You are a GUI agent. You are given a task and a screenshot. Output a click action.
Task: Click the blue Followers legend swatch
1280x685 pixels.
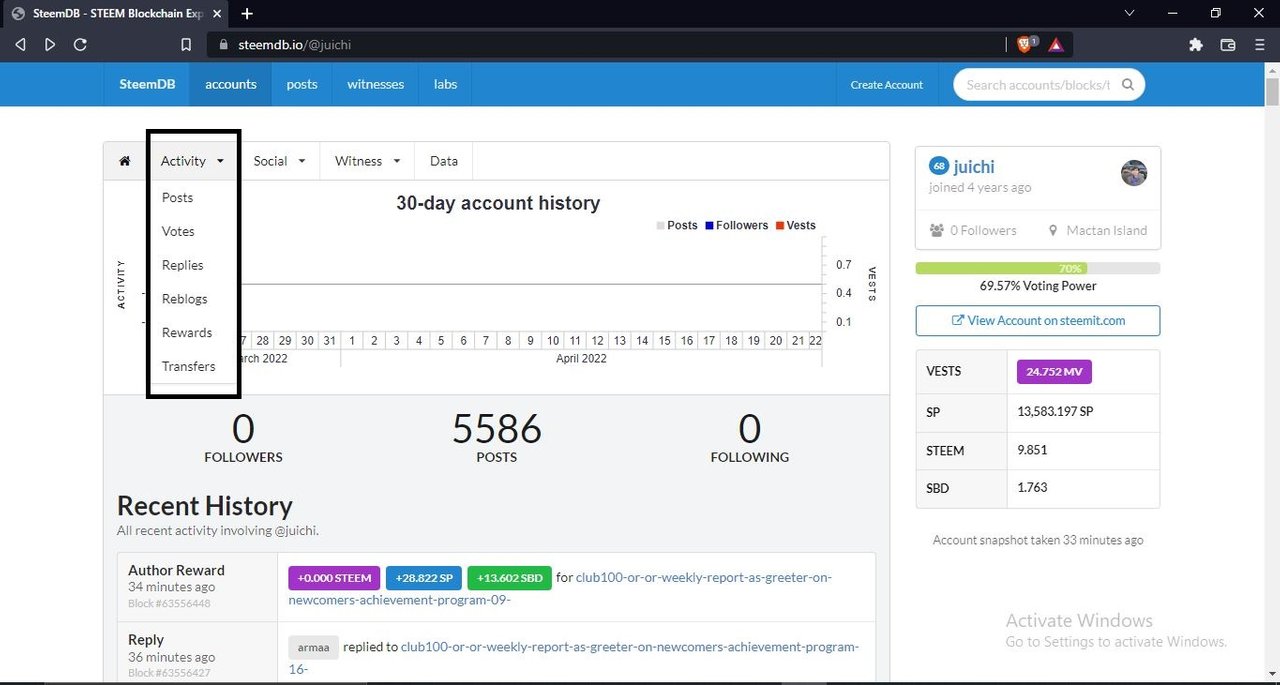[x=709, y=226]
